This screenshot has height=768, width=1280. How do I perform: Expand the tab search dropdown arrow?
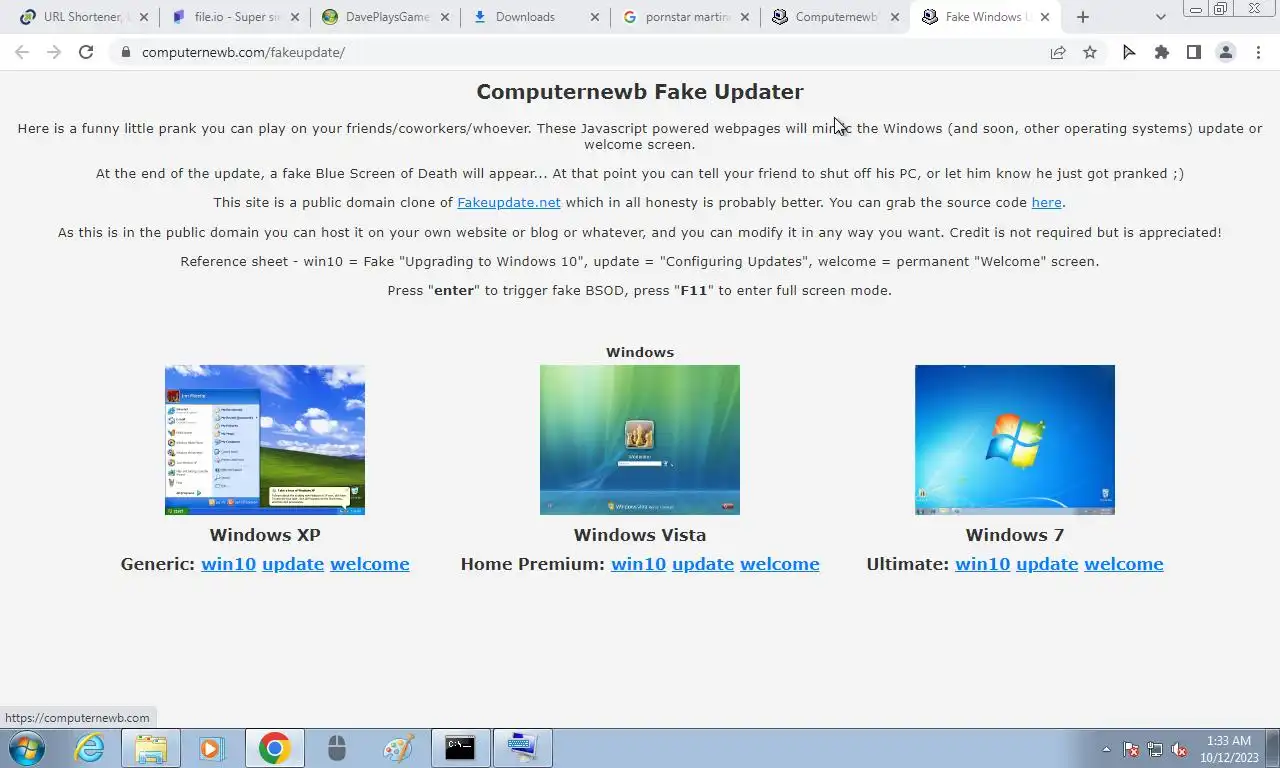click(1160, 17)
